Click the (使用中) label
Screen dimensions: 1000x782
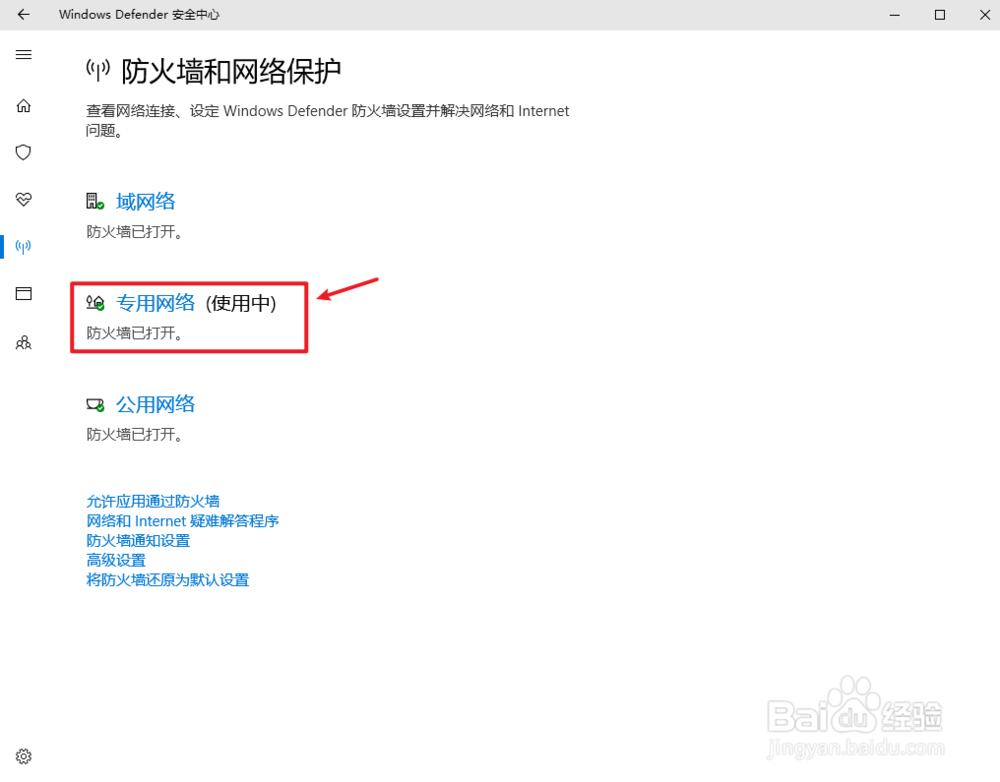point(241,303)
